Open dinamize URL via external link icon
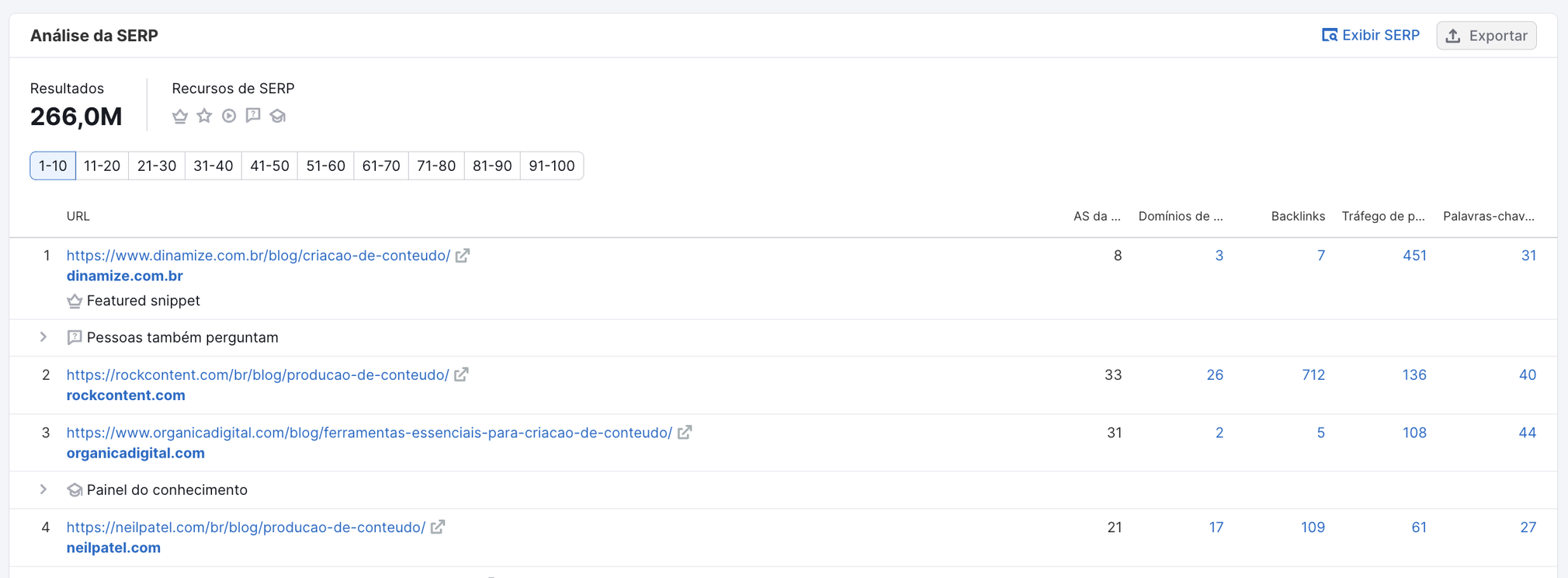Screen dimensions: 1568x578 click(463, 256)
